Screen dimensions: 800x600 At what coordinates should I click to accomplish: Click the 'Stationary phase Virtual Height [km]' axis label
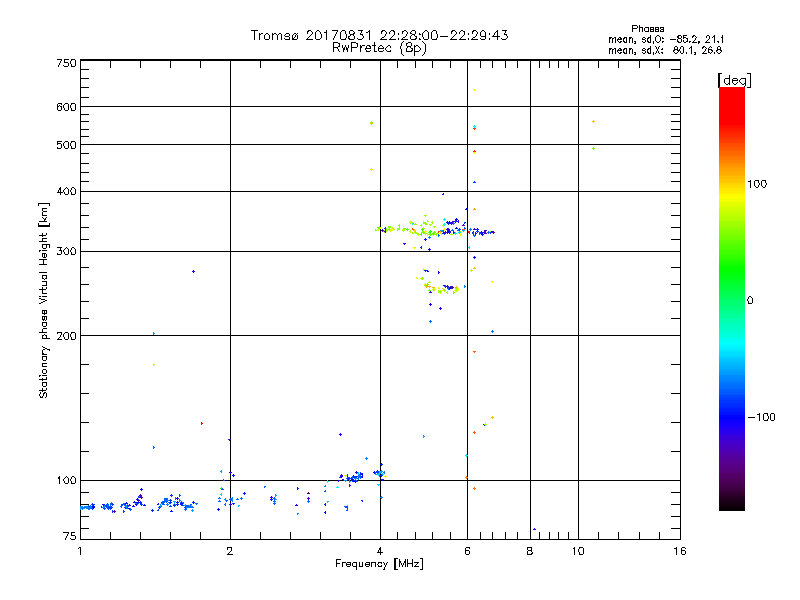coord(43,301)
